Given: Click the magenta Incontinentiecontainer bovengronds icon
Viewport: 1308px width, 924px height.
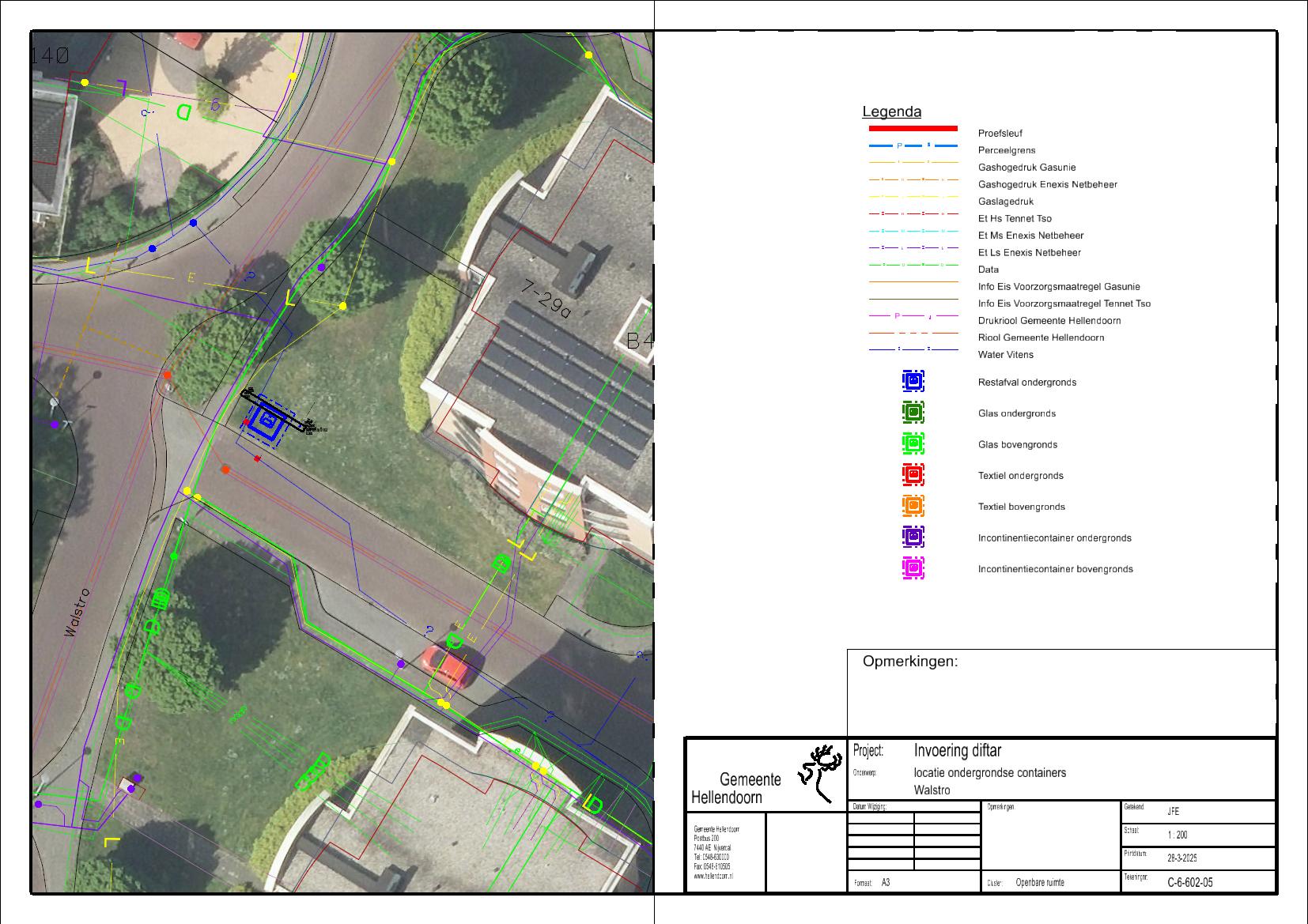Looking at the screenshot, I should (x=913, y=568).
